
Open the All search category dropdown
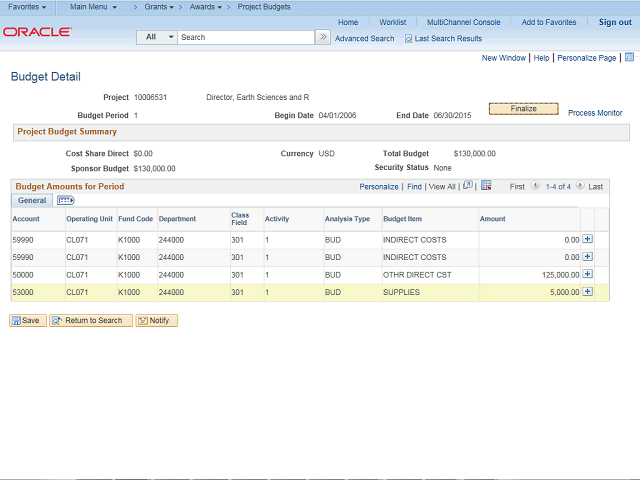point(157,37)
